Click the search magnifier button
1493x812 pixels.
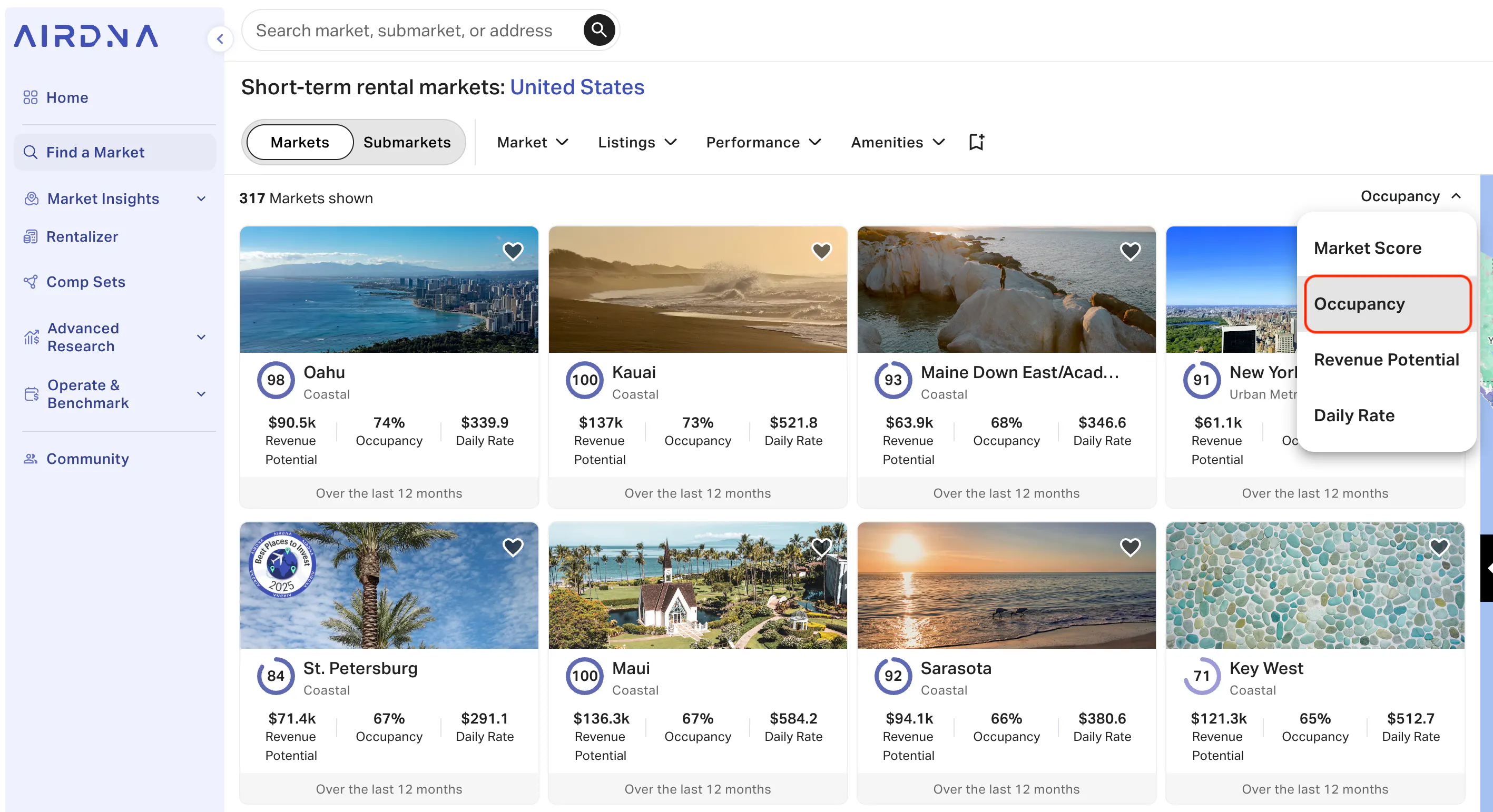[598, 30]
